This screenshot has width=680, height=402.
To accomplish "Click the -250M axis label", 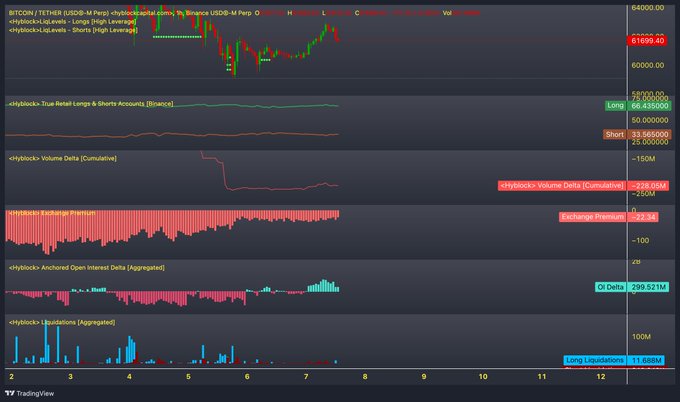I will 643,194.
